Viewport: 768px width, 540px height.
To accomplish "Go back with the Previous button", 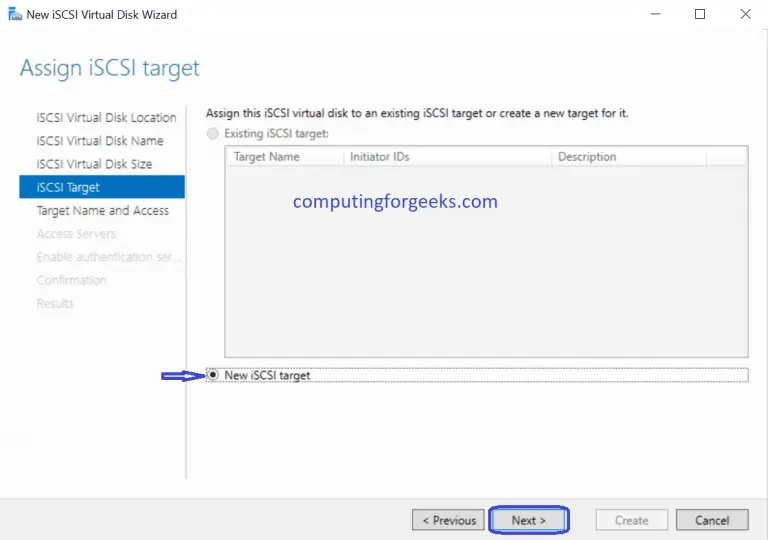I will [x=448, y=520].
